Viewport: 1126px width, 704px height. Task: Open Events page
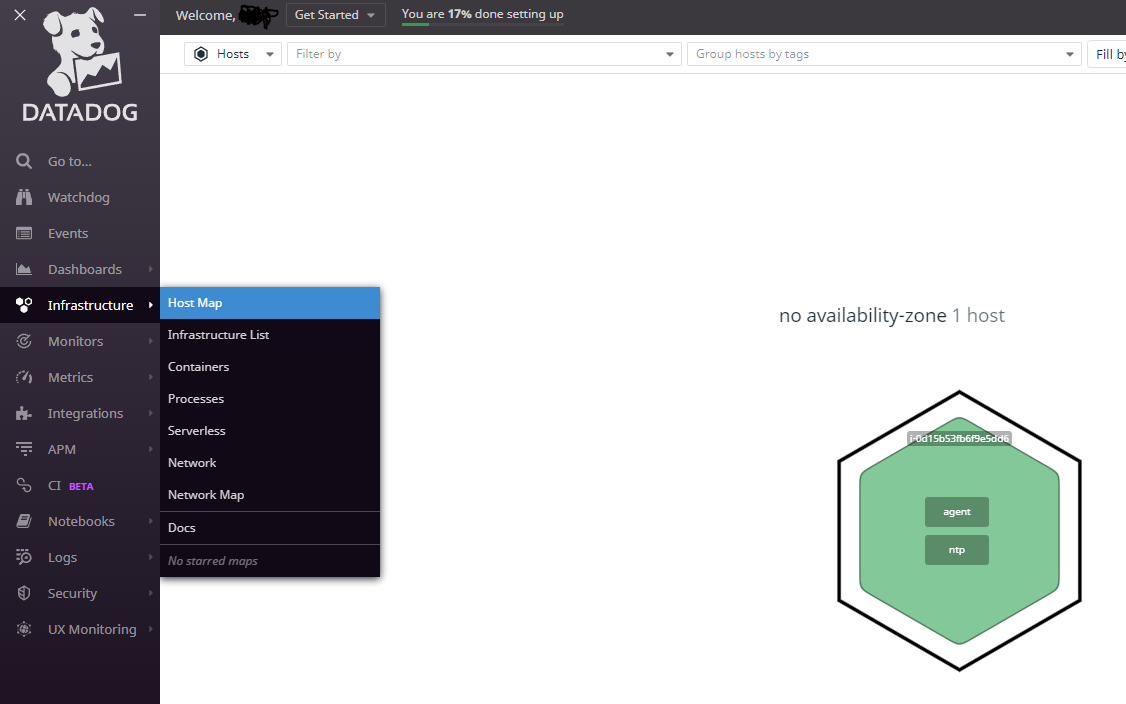pyautogui.click(x=80, y=233)
